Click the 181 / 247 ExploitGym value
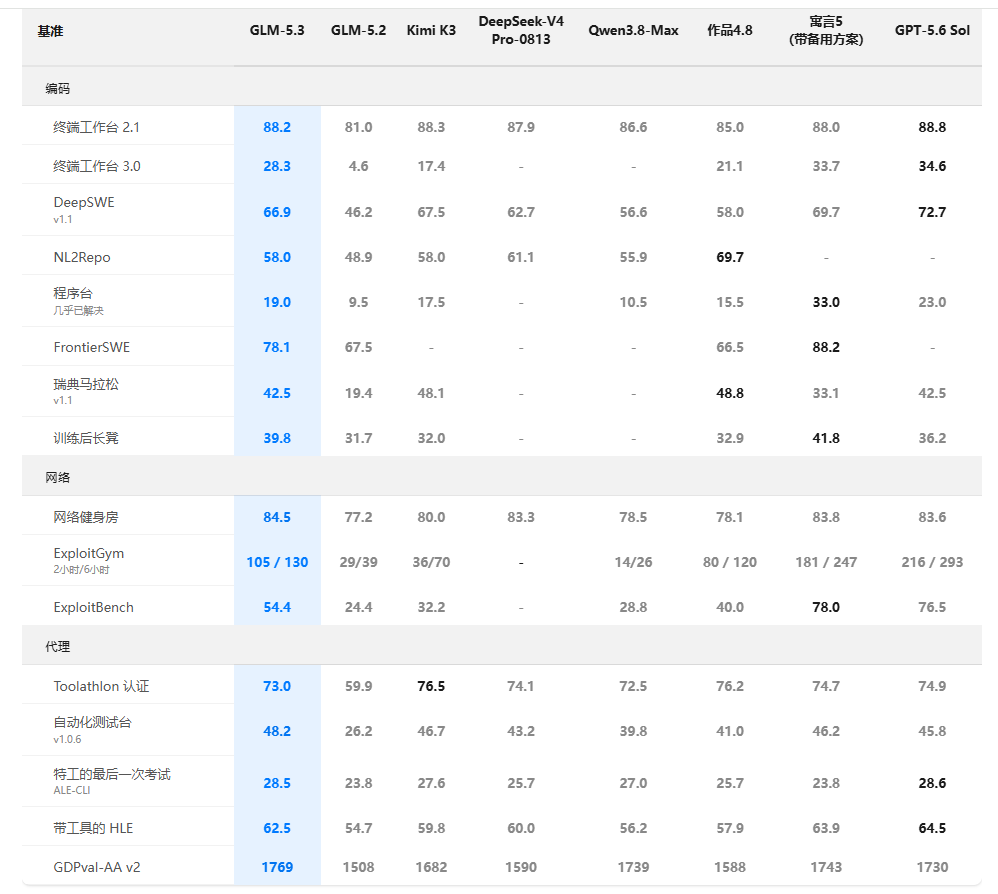Image resolution: width=998 pixels, height=894 pixels. point(826,562)
